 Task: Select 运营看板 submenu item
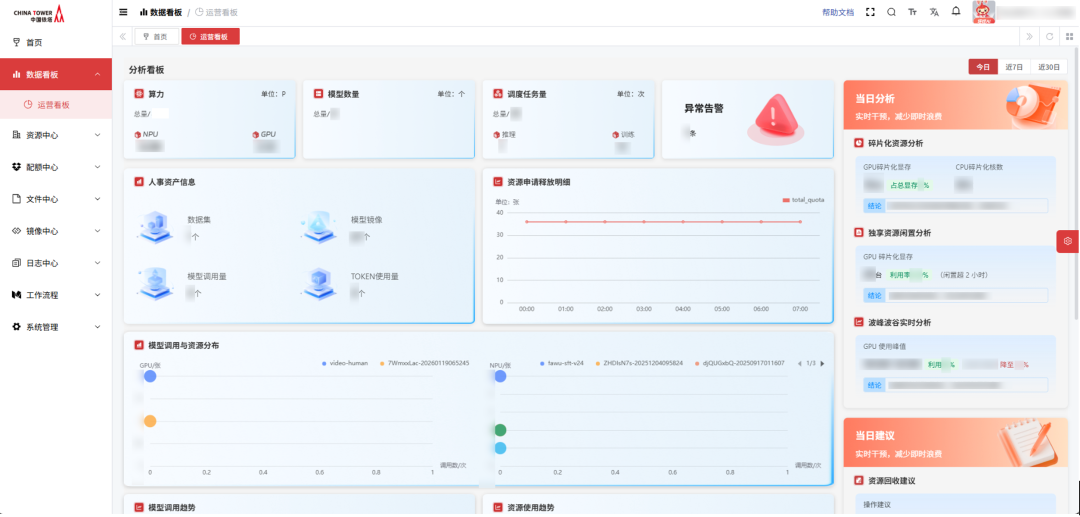[x=56, y=105]
